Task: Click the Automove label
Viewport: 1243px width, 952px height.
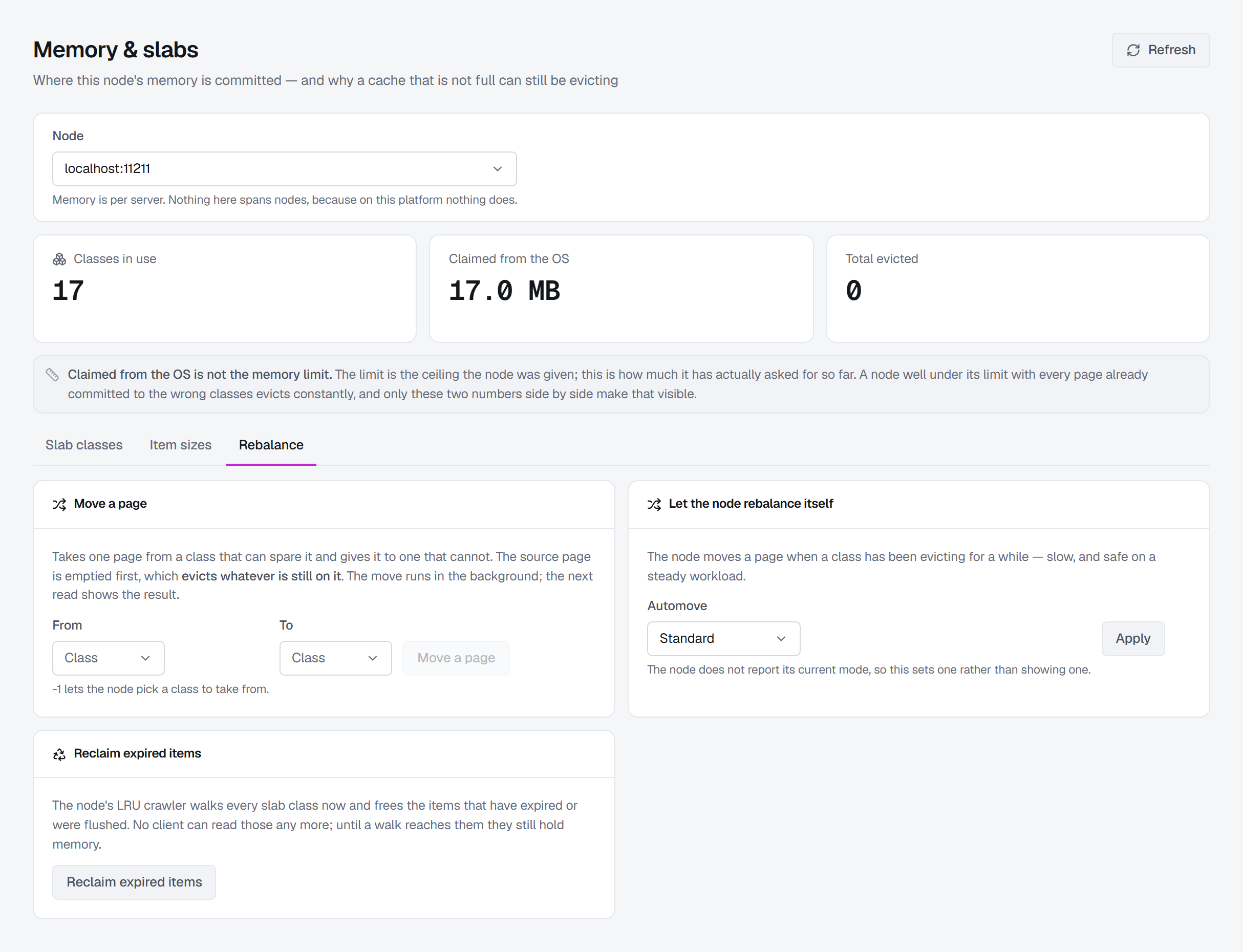Action: (677, 606)
